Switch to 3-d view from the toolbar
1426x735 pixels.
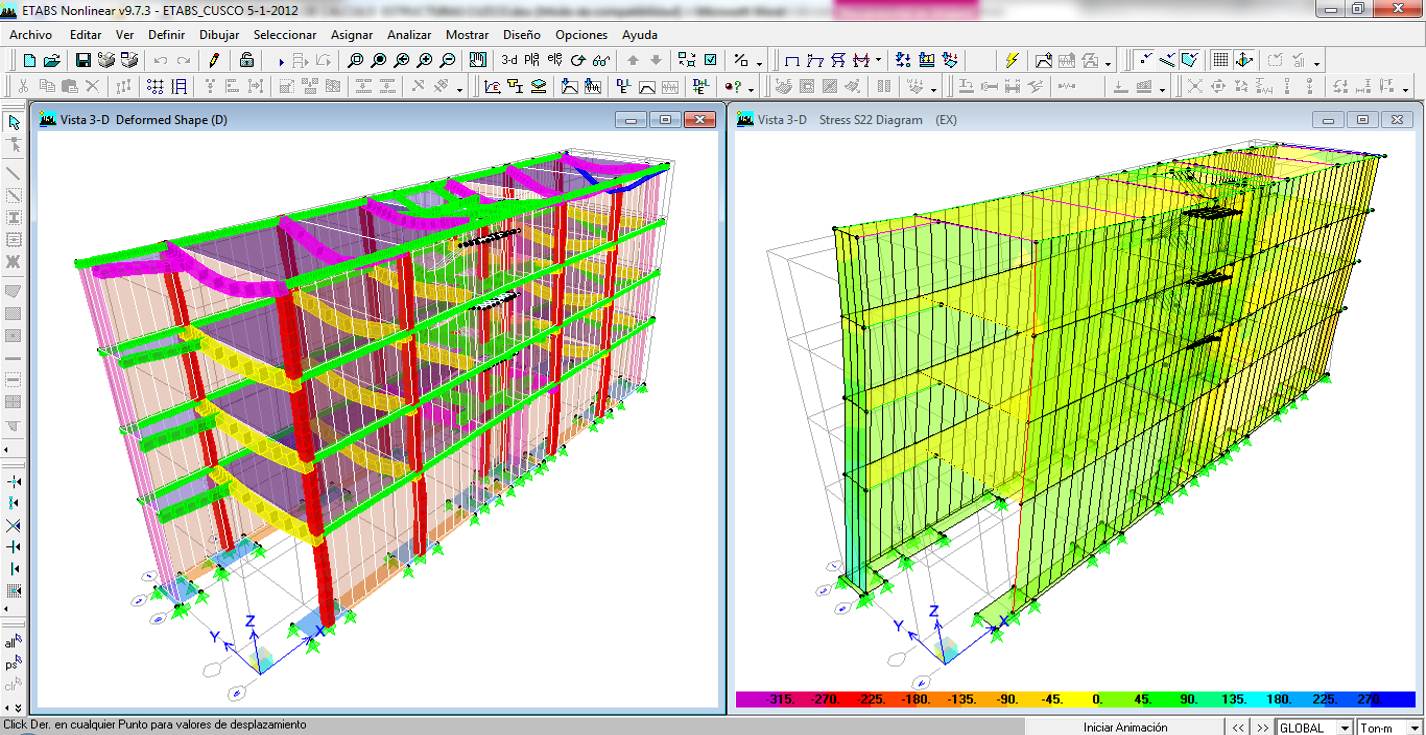(x=509, y=61)
